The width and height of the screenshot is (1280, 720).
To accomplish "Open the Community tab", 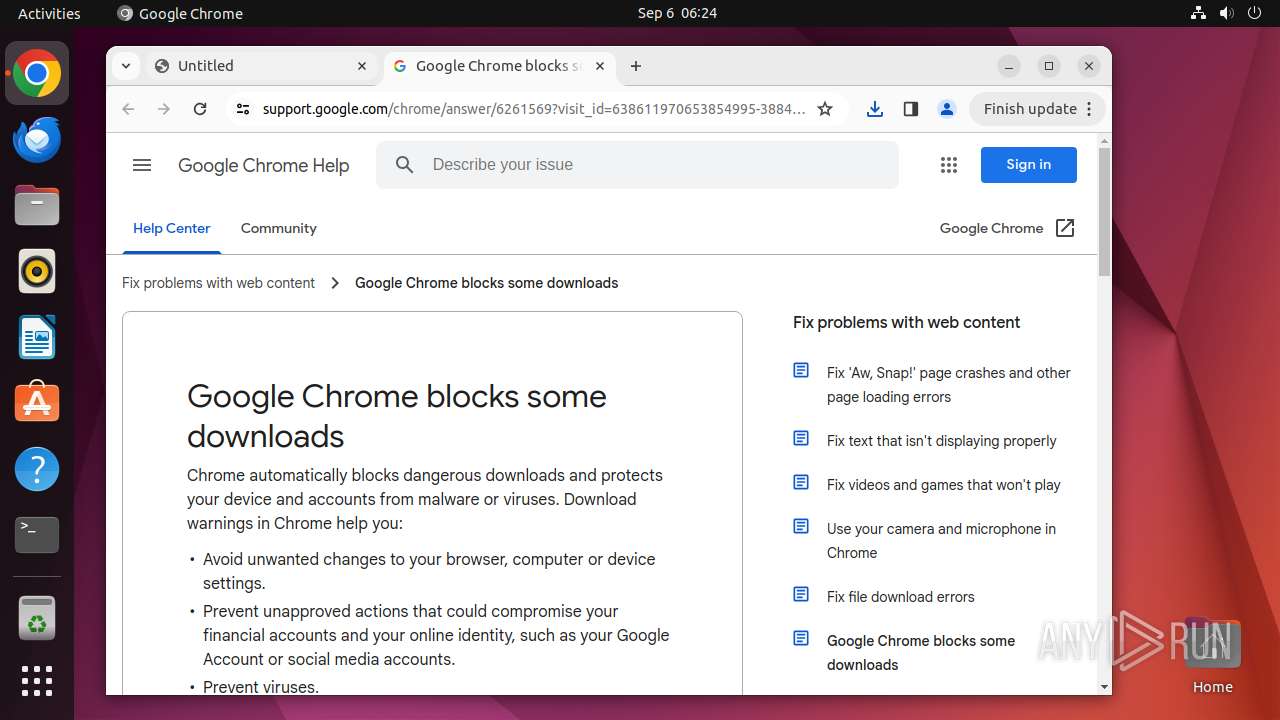I will [x=279, y=228].
